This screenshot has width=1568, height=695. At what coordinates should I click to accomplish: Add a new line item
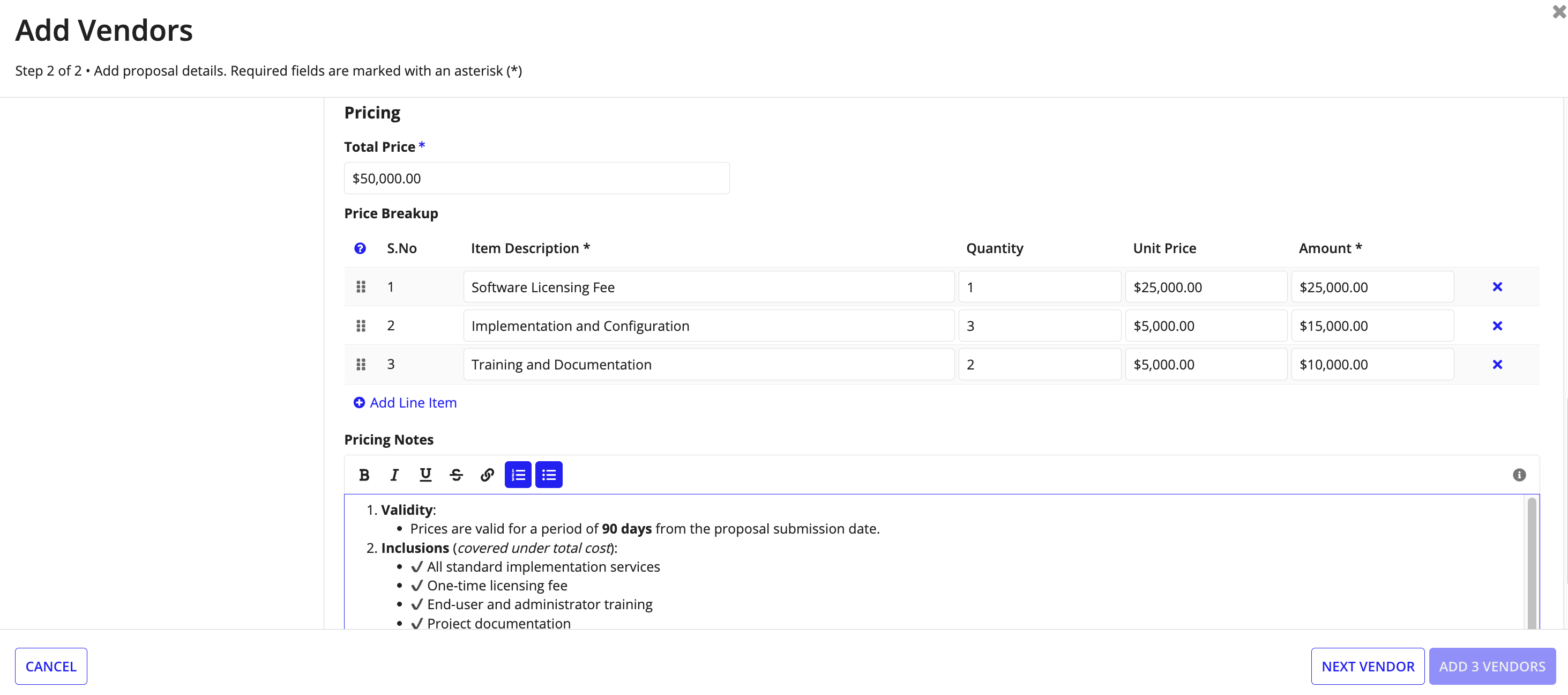(405, 403)
